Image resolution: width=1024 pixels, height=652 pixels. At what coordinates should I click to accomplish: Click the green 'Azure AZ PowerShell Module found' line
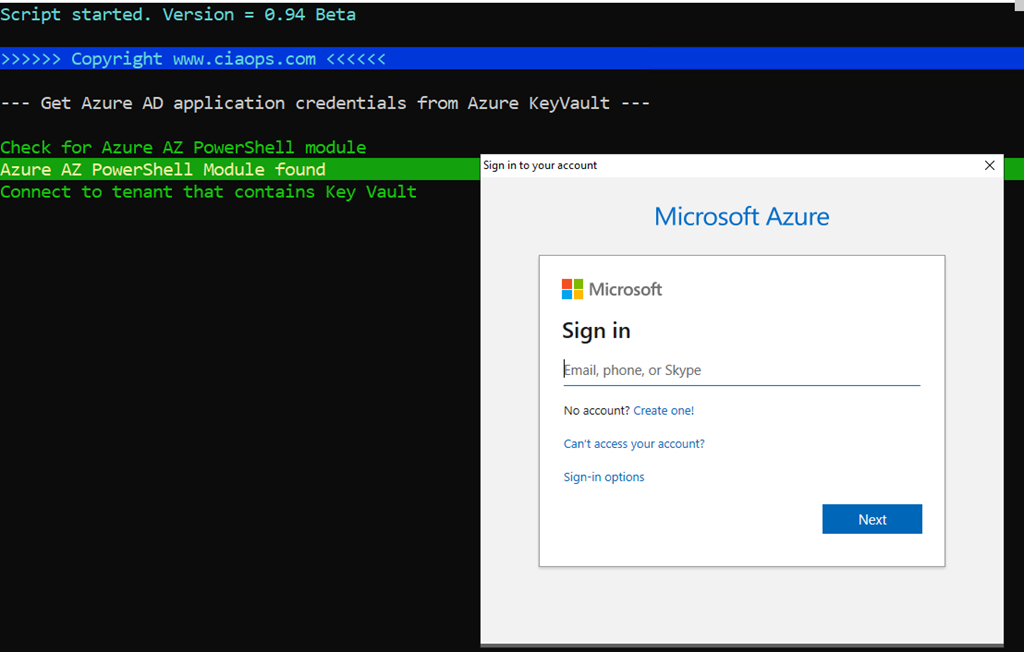pos(163,170)
